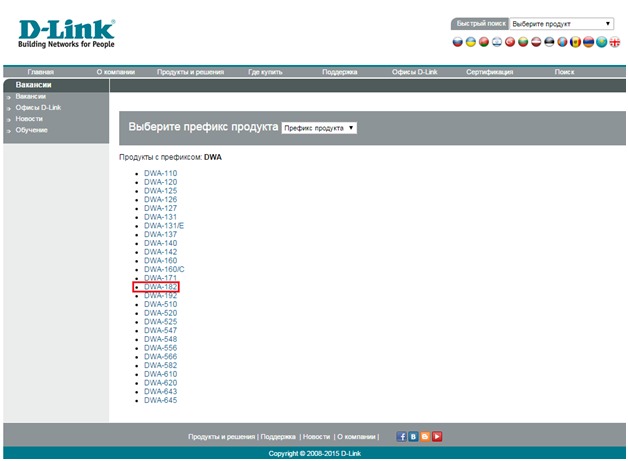Select the Russian flag icon
Screen dimensions: 628x461
point(459,42)
